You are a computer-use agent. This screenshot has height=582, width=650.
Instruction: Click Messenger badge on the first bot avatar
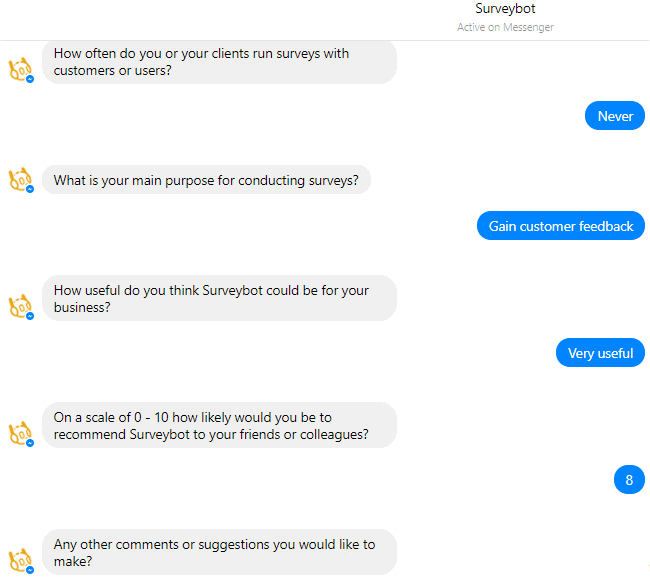click(x=30, y=79)
